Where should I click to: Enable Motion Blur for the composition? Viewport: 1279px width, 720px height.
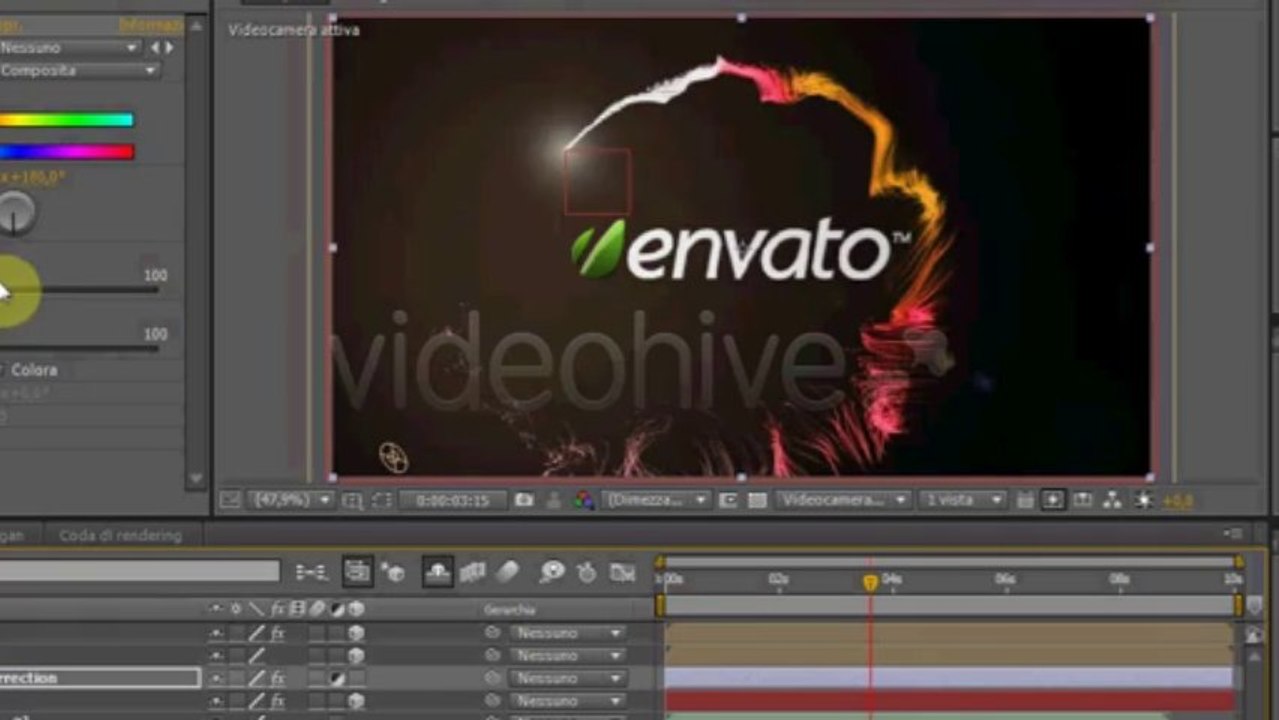pos(508,572)
